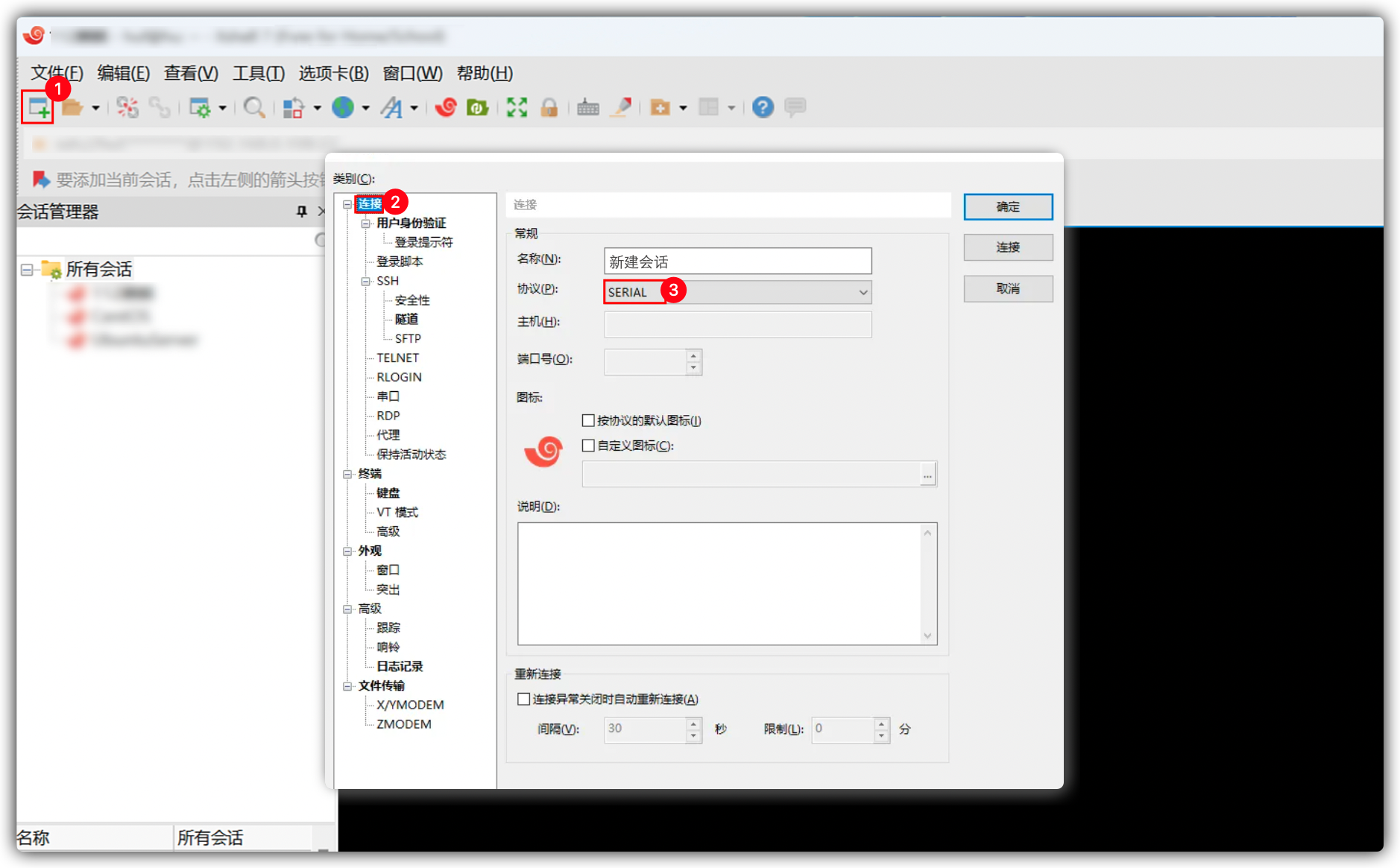Viewport: 1400px width, 868px height.
Task: Enable the 按协议的默认图标 checkbox
Action: coord(588,420)
